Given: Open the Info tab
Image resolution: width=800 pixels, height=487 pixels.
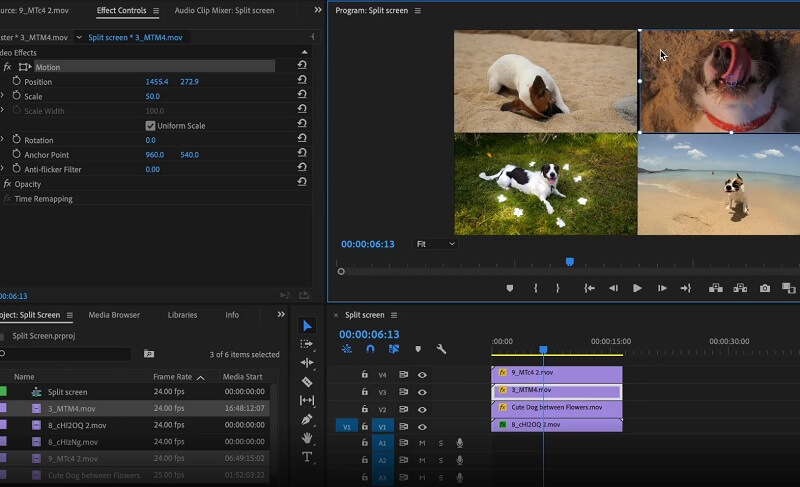Looking at the screenshot, I should (232, 315).
